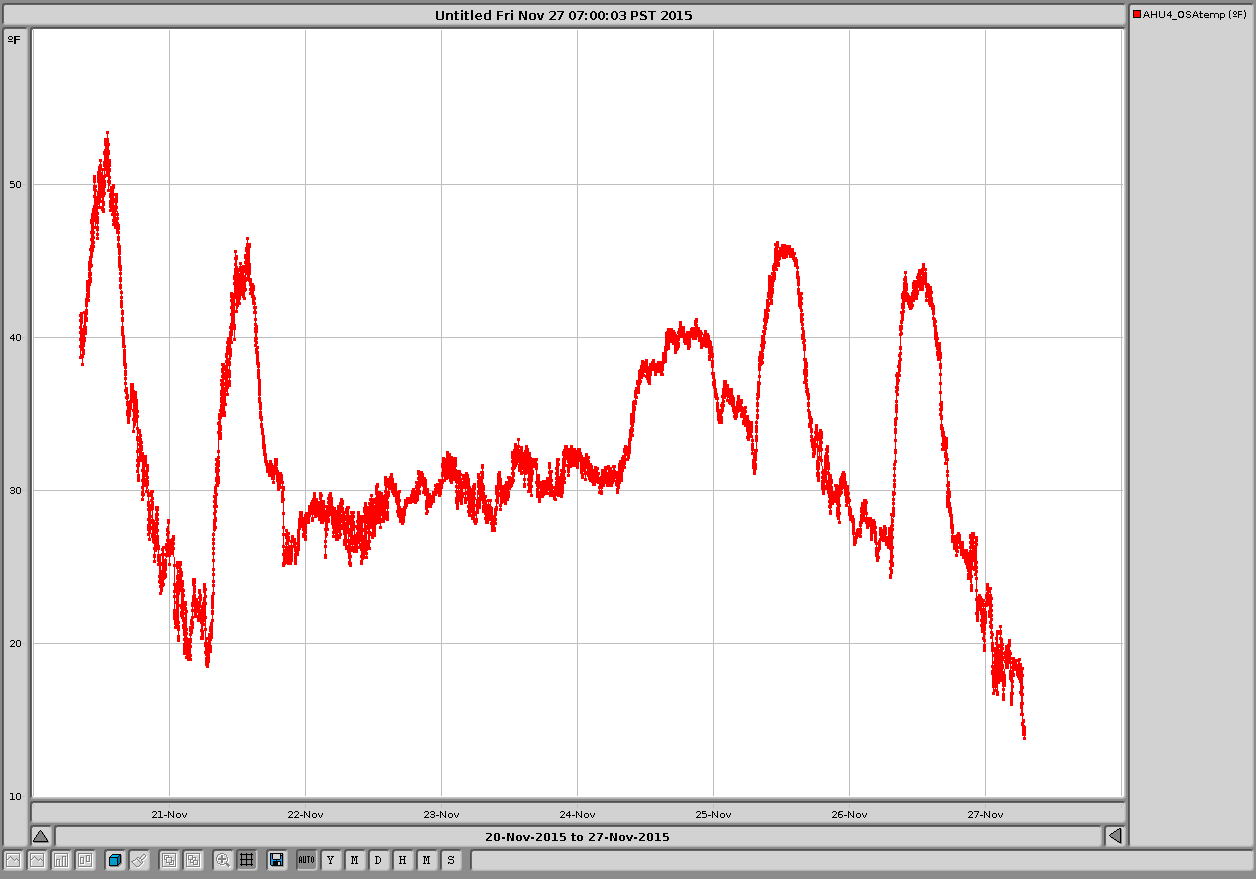
Task: Toggle the AUTO time scale button
Action: [x=307, y=860]
